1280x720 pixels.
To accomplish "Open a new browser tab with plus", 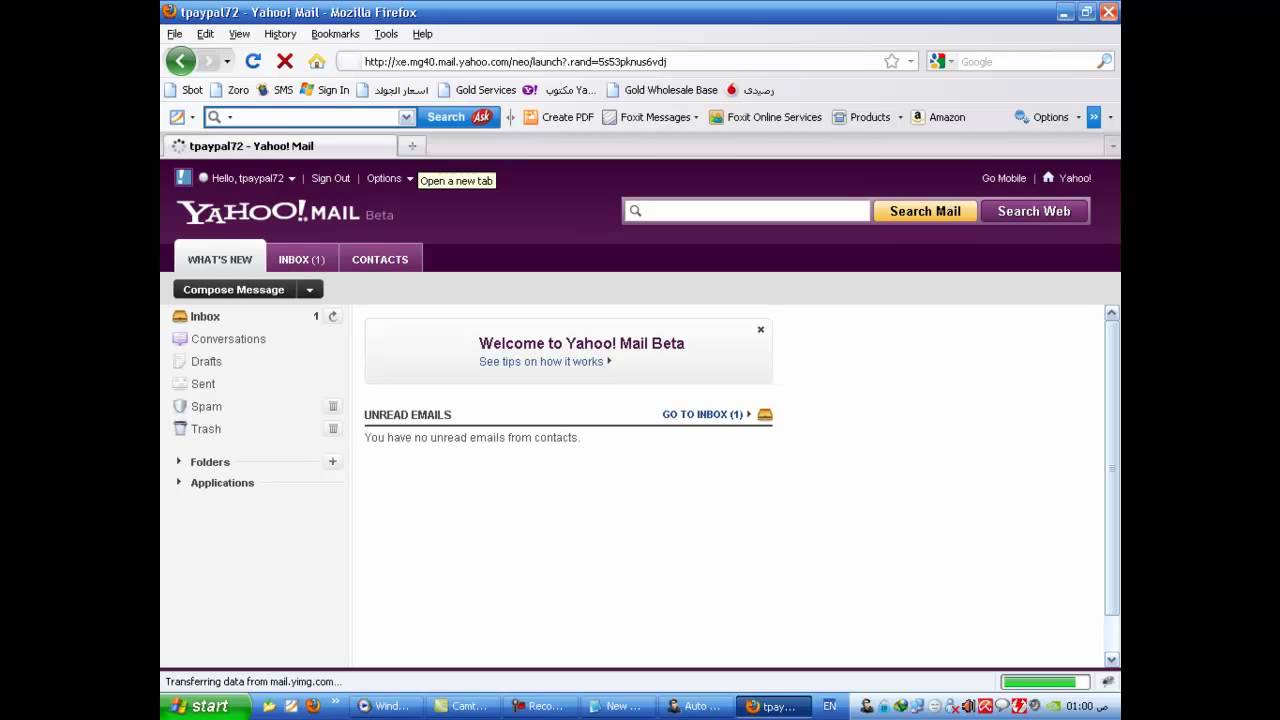I will click(x=412, y=146).
